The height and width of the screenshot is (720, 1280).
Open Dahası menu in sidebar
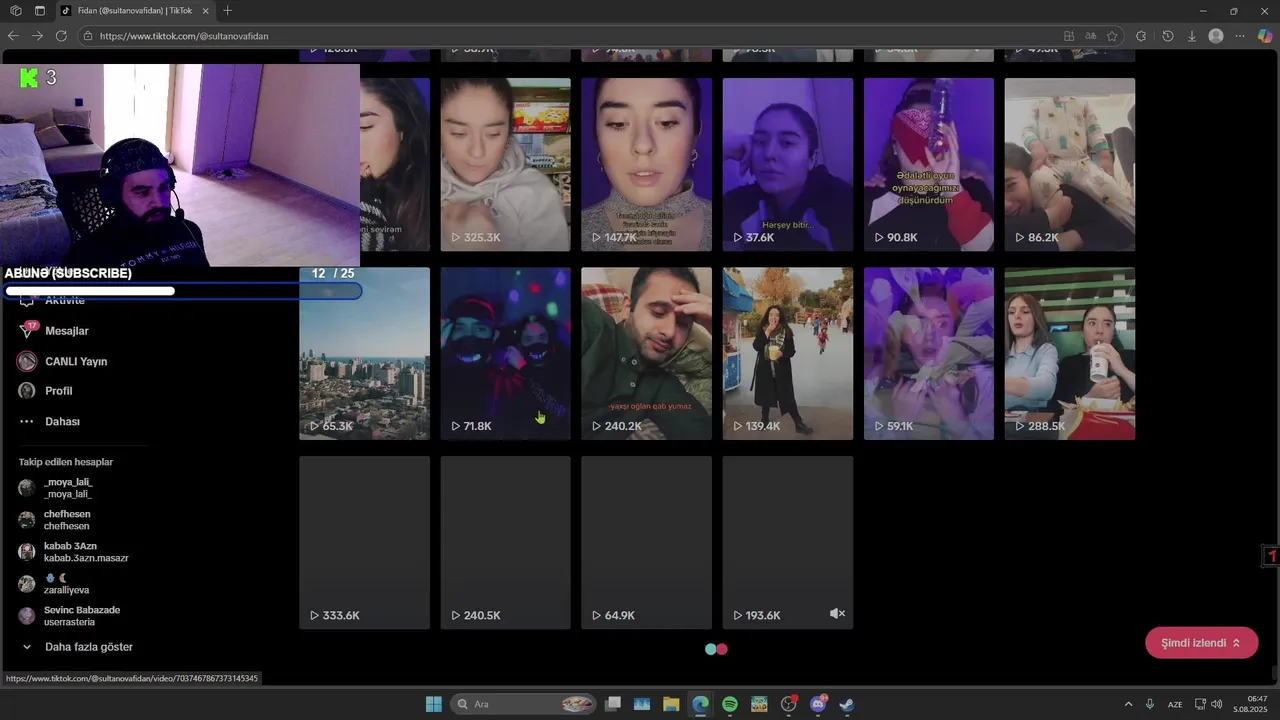click(x=62, y=422)
